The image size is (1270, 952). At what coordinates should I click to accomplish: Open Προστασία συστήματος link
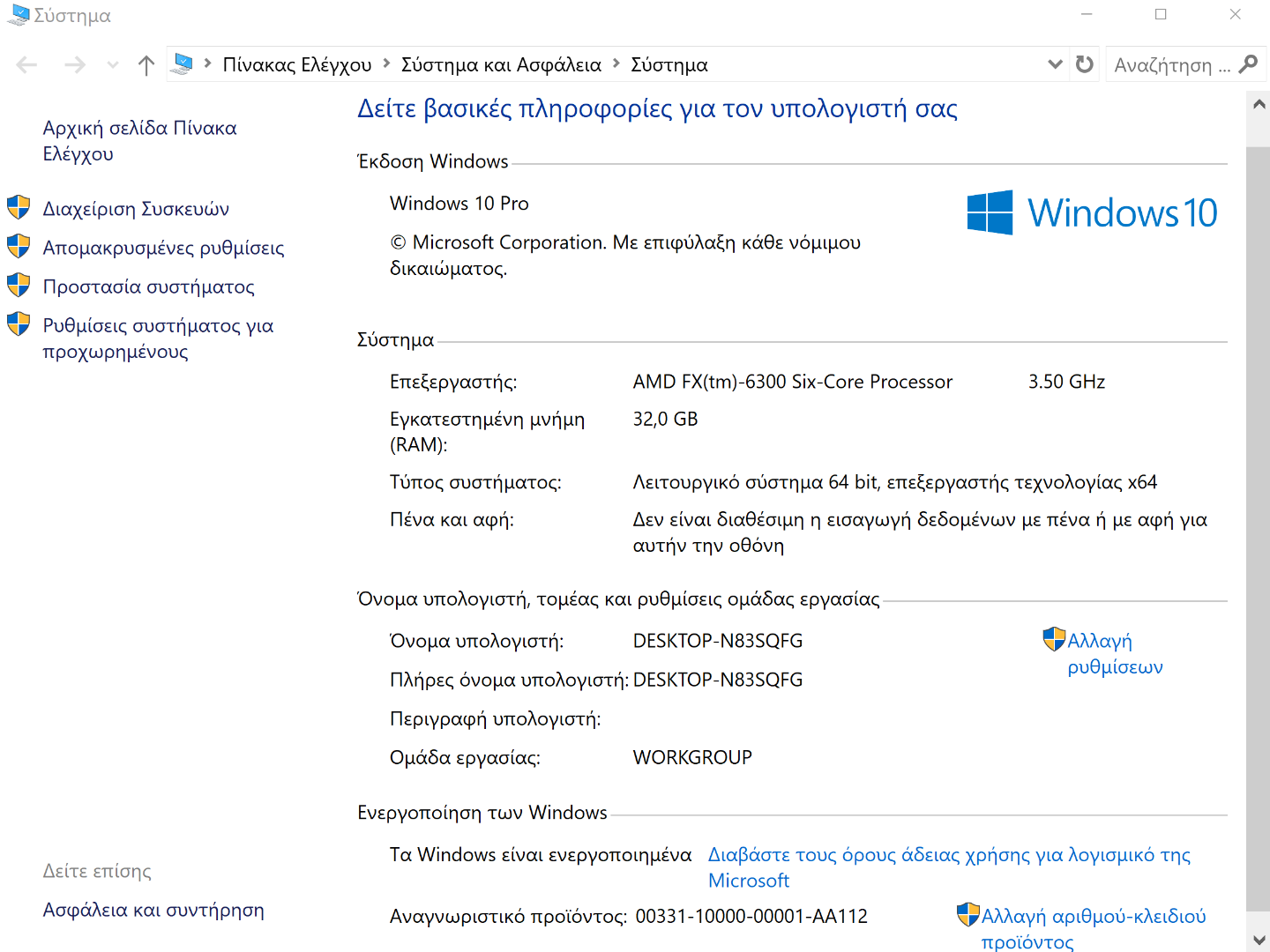click(149, 286)
